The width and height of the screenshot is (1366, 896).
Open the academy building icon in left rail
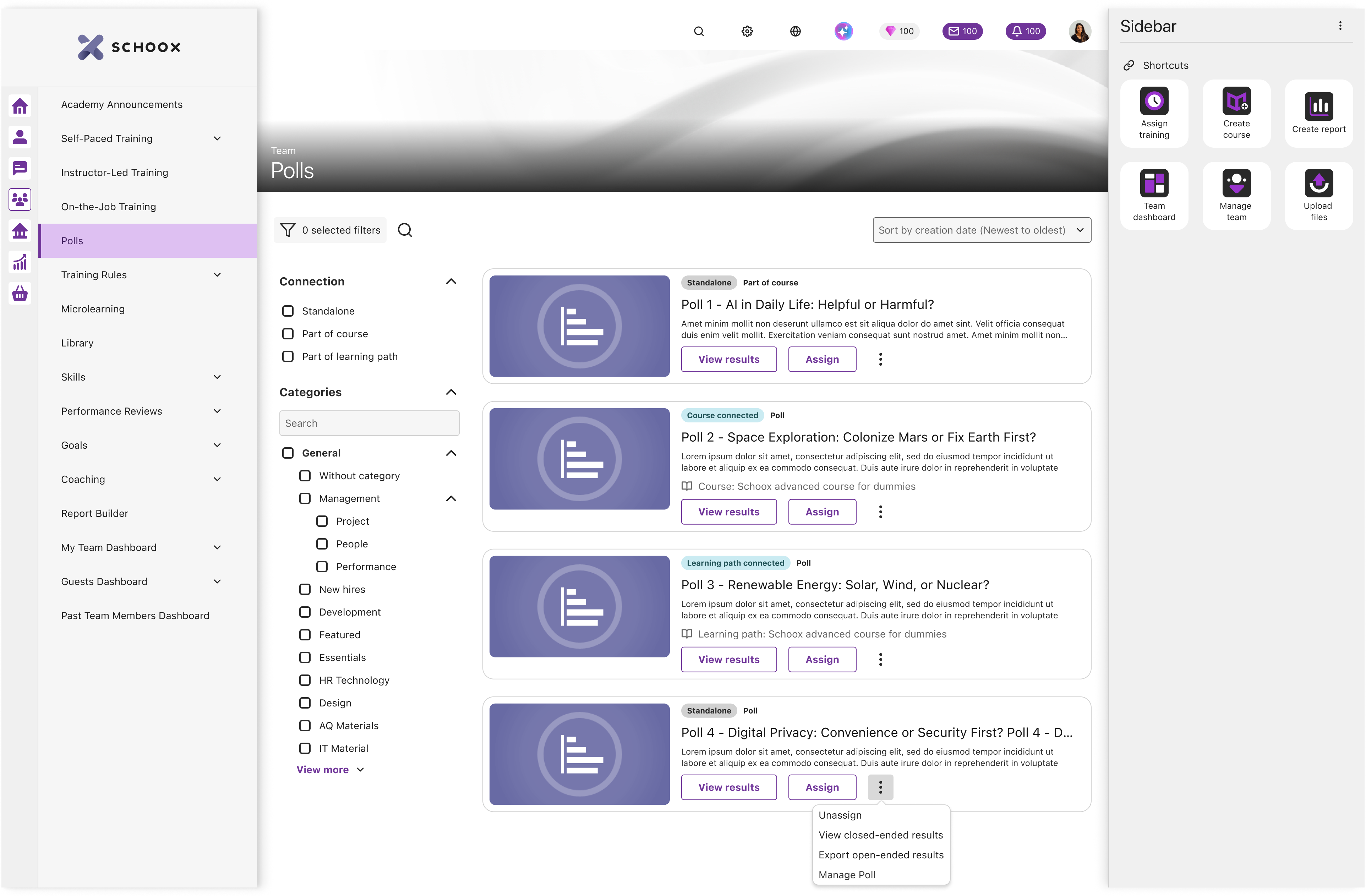20,231
